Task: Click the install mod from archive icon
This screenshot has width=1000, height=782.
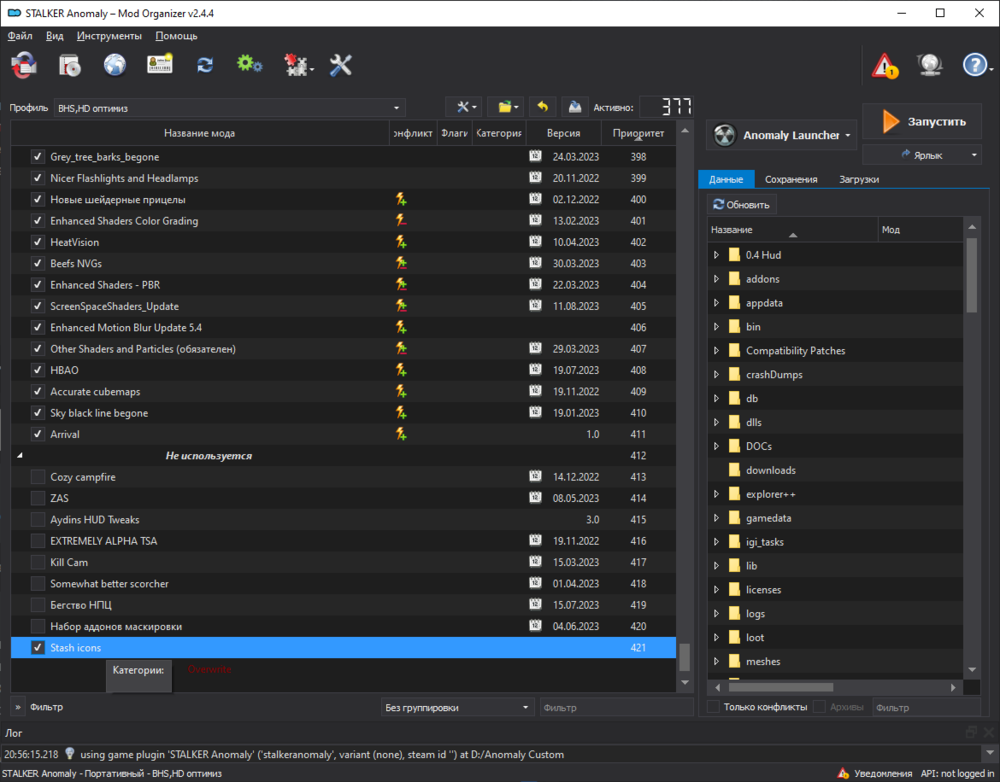Action: click(x=69, y=65)
